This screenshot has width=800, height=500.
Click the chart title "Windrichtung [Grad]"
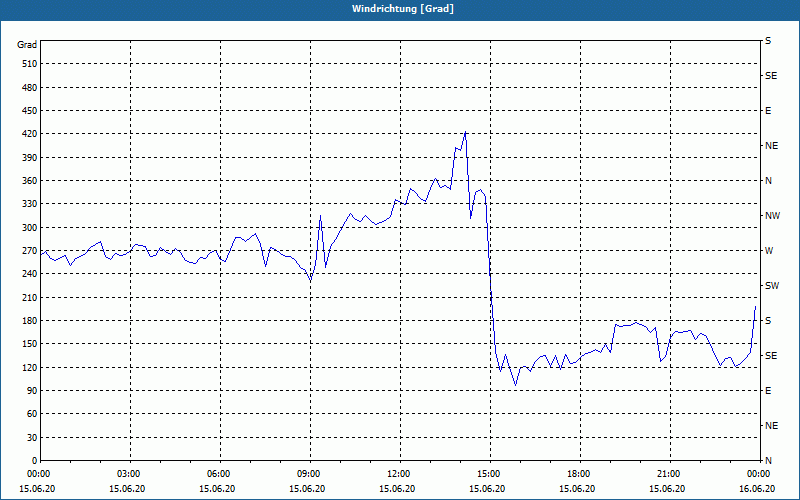(x=403, y=9)
